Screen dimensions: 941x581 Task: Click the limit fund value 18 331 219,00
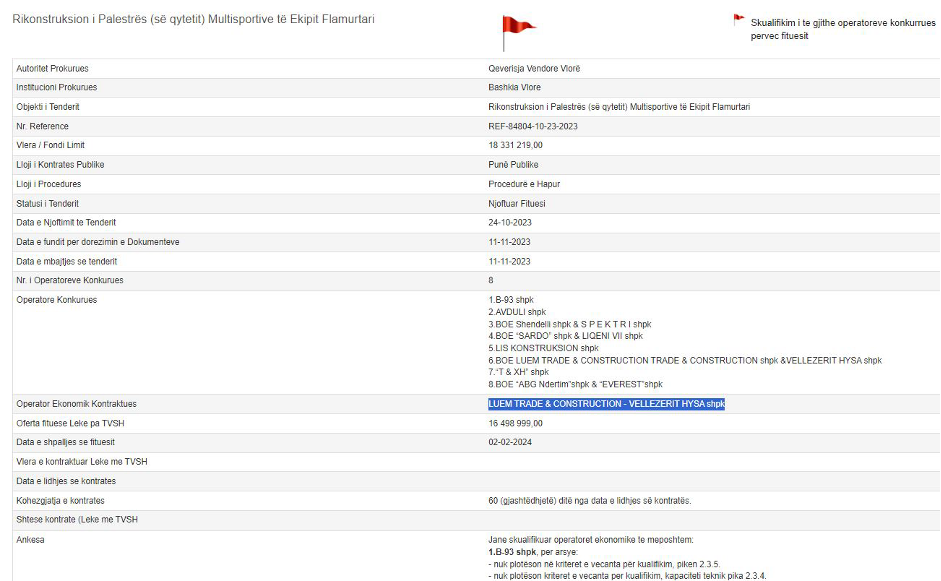pyautogui.click(x=515, y=146)
